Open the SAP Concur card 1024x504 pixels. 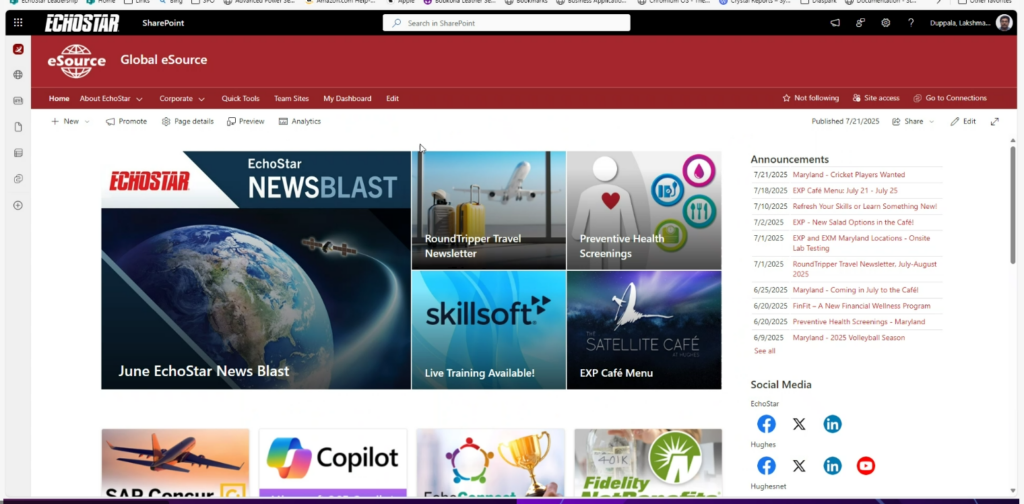click(176, 463)
